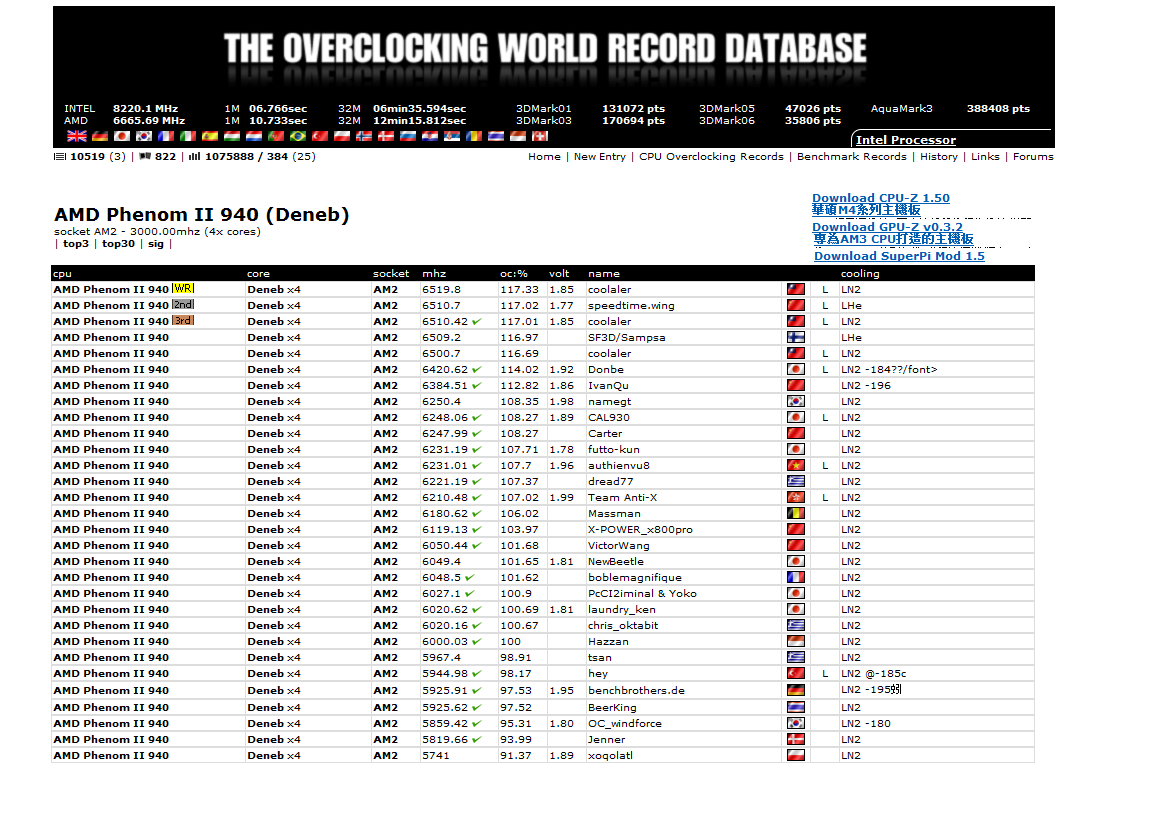The image size is (1154, 834).
Task: Click the 3rd place badge
Action: tap(183, 321)
